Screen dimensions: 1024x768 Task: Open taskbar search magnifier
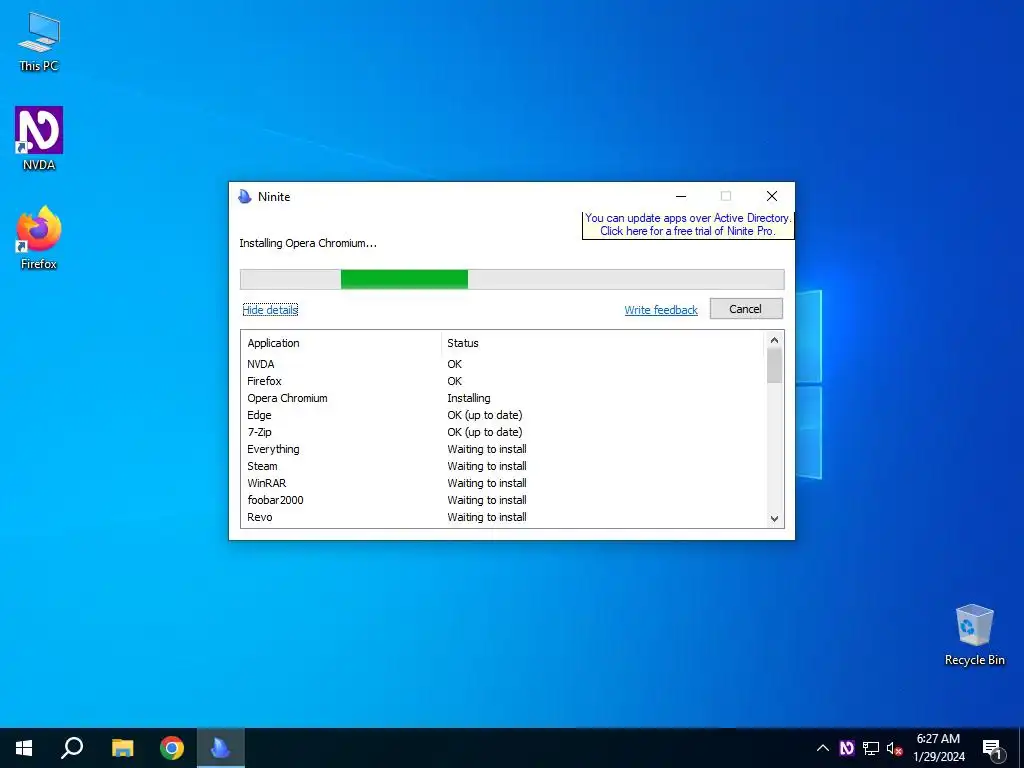click(72, 748)
